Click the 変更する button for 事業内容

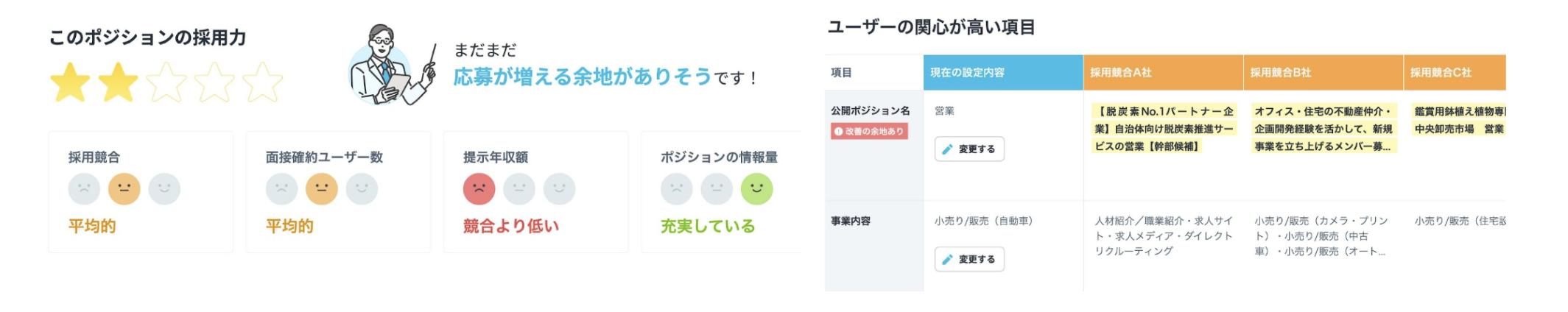969,259
